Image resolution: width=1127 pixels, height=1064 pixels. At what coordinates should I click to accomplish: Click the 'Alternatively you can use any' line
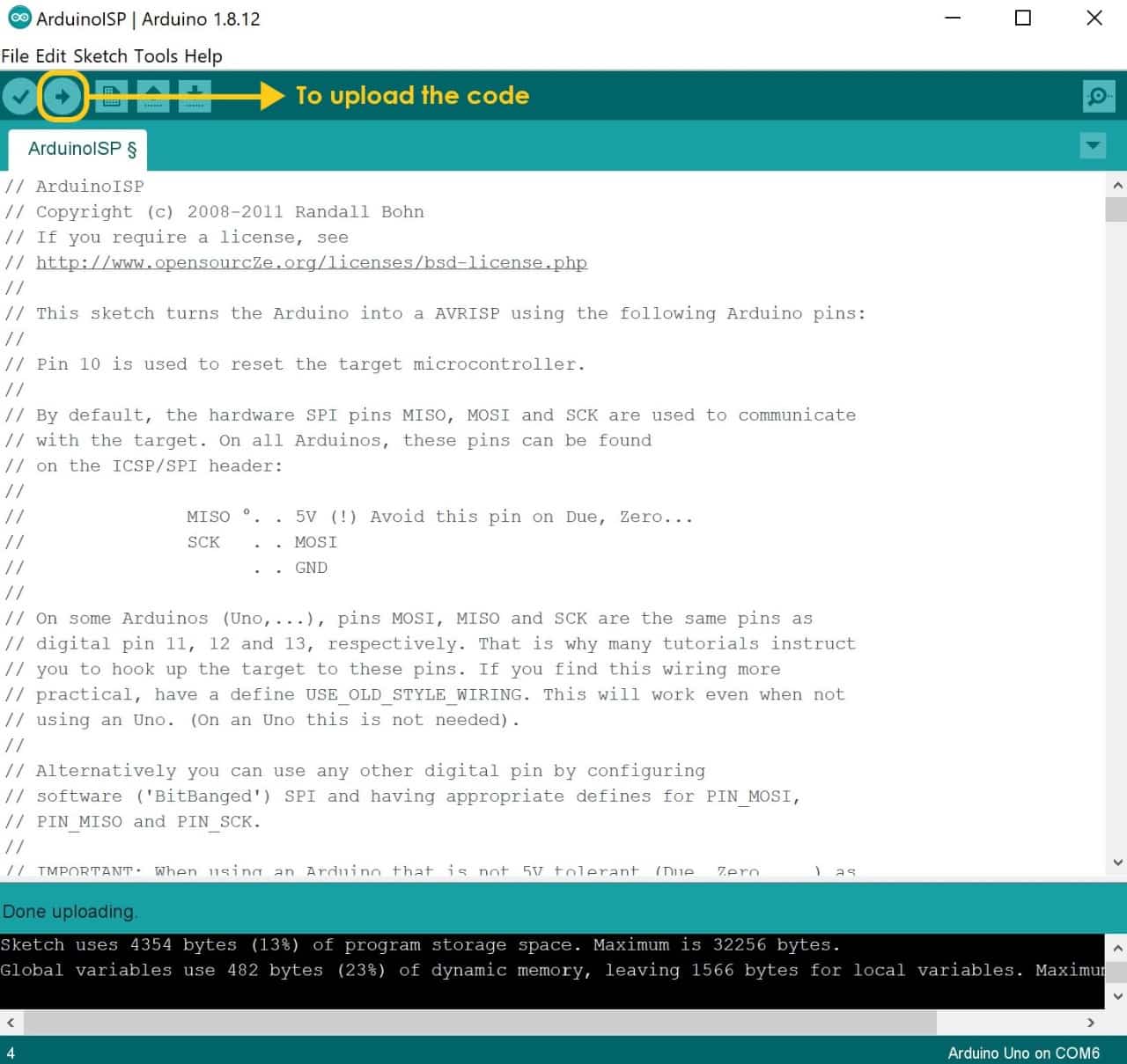coord(355,771)
